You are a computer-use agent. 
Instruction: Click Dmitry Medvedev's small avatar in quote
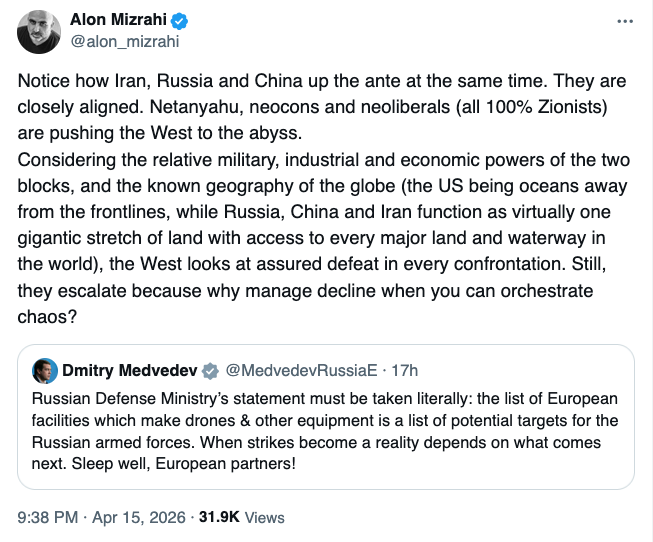click(44, 371)
